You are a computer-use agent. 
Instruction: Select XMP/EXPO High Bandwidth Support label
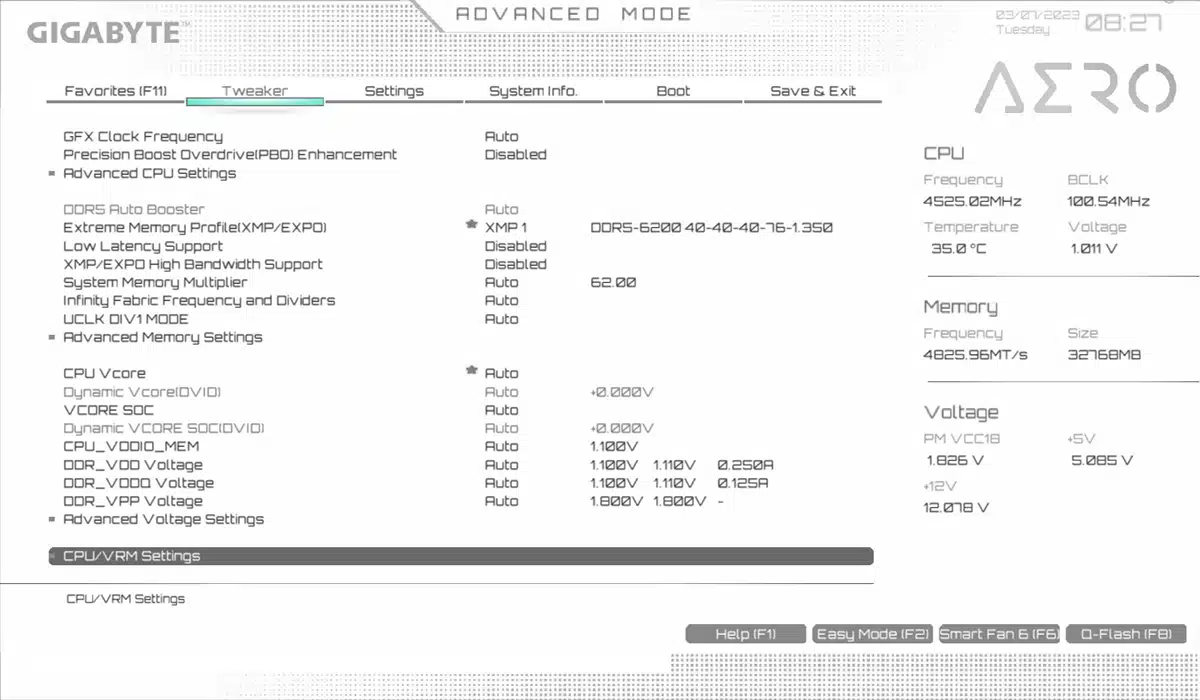tap(193, 264)
